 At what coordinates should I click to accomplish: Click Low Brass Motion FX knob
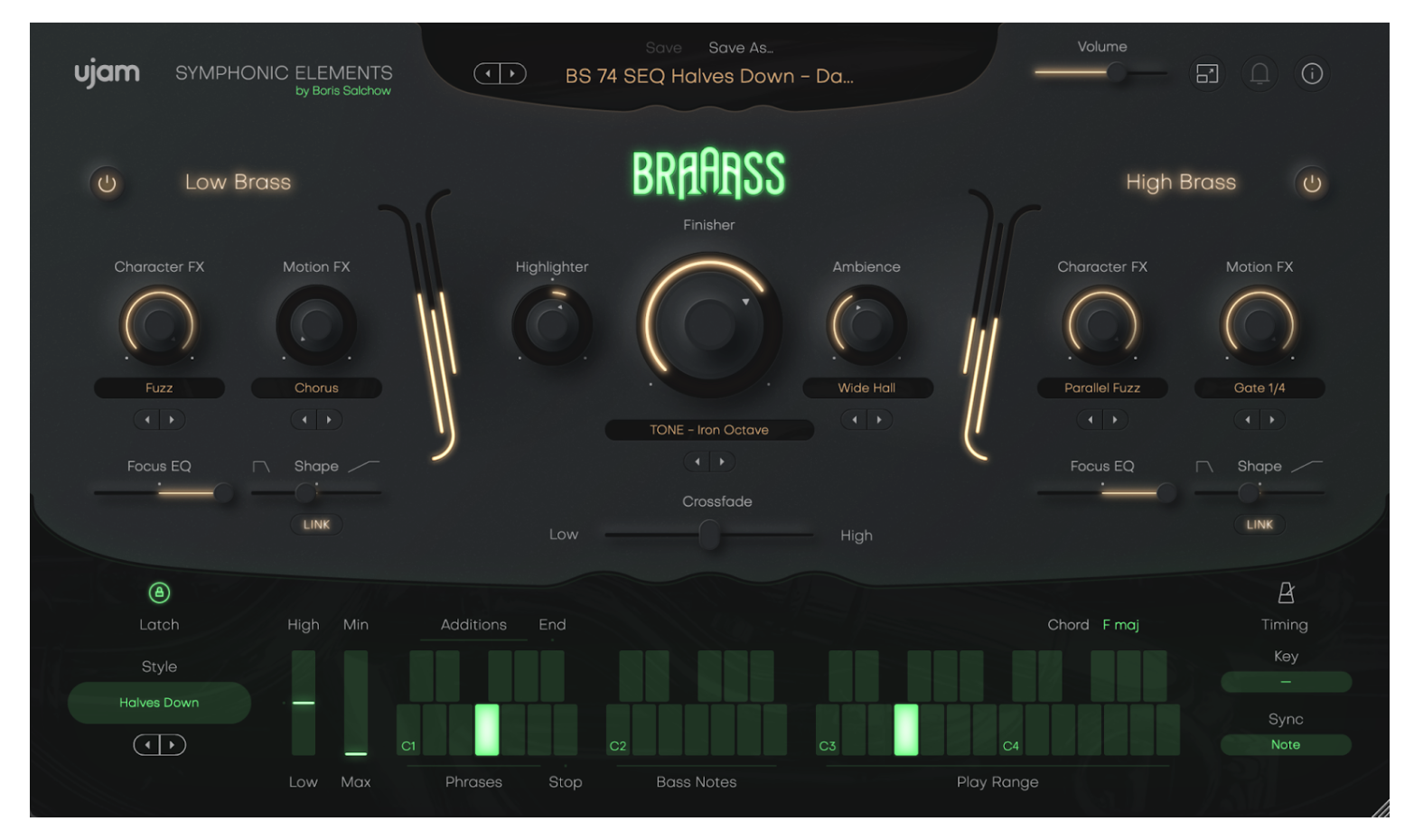316,324
